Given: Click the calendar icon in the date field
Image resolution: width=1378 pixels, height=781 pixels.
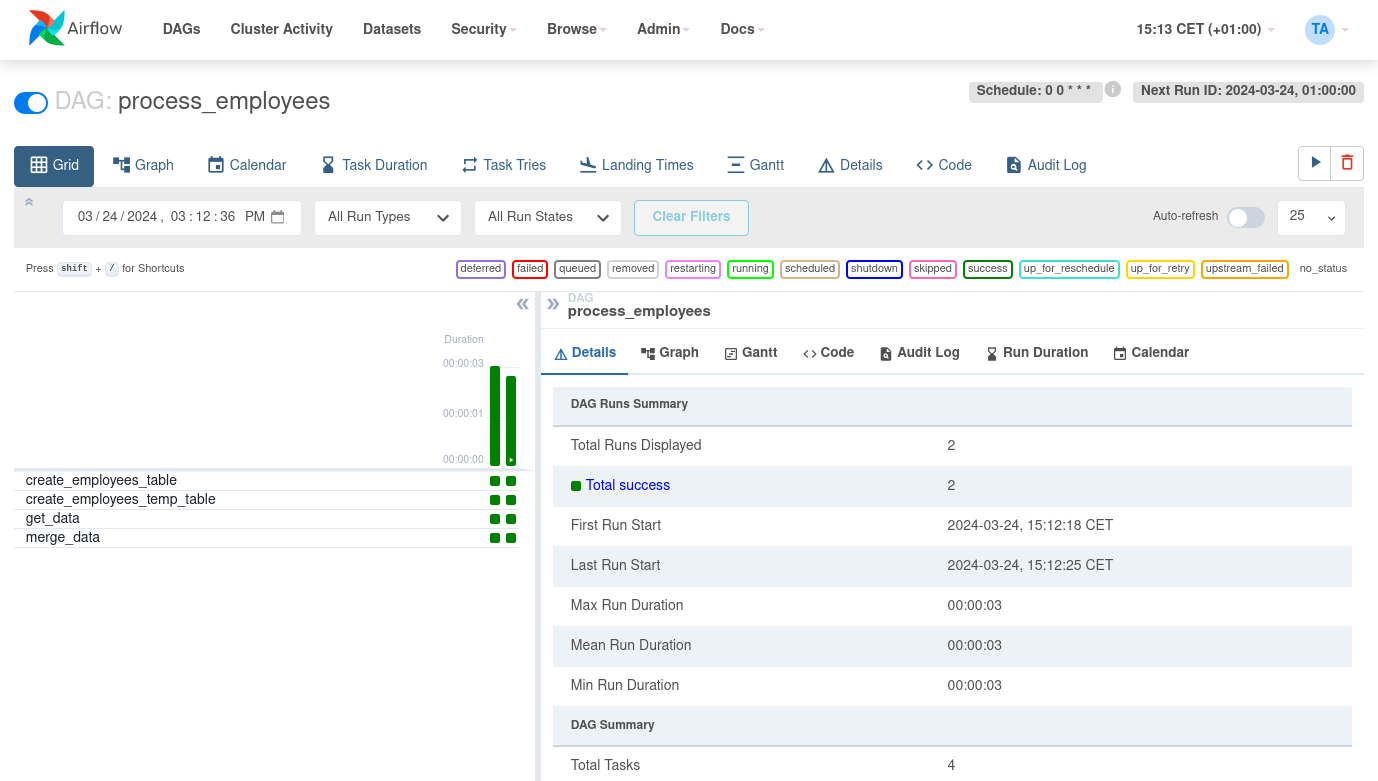Looking at the screenshot, I should 278,217.
